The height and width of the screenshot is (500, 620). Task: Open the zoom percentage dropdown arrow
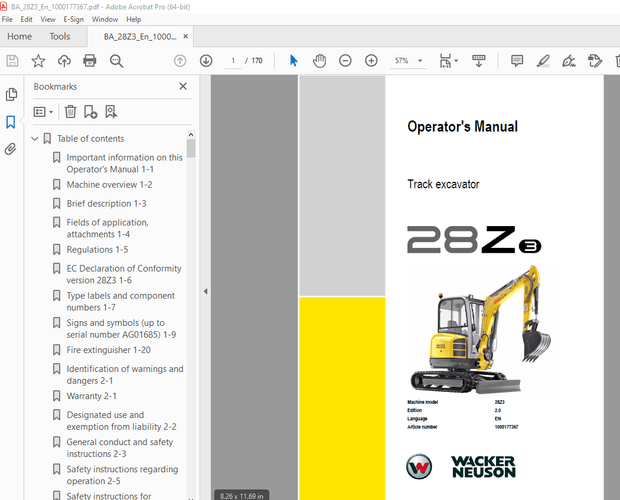[x=420, y=61]
